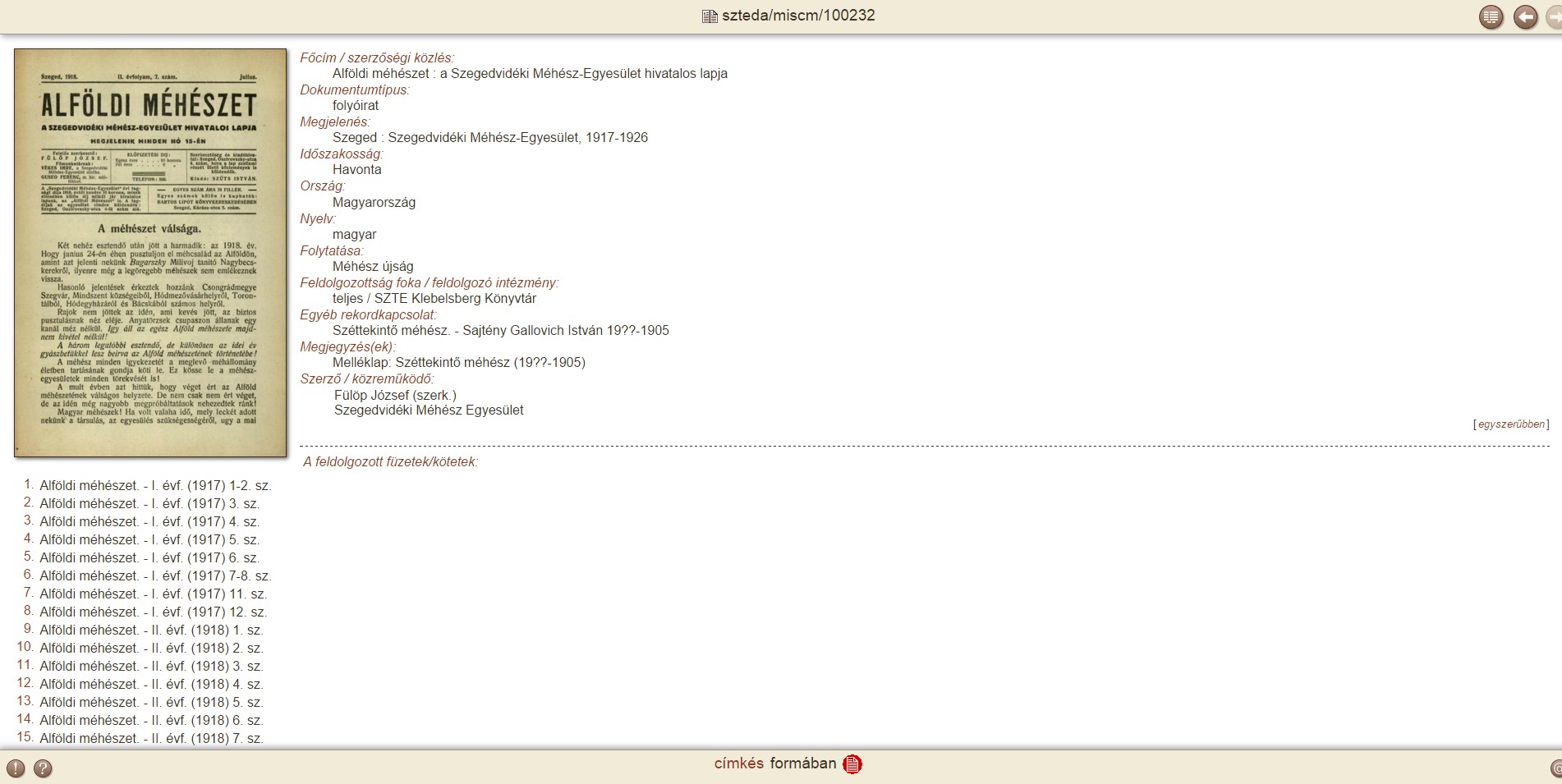Viewport: 1562px width, 784px height.
Task: Click the document icon beside szteda/miscm/100232
Action: 710,16
